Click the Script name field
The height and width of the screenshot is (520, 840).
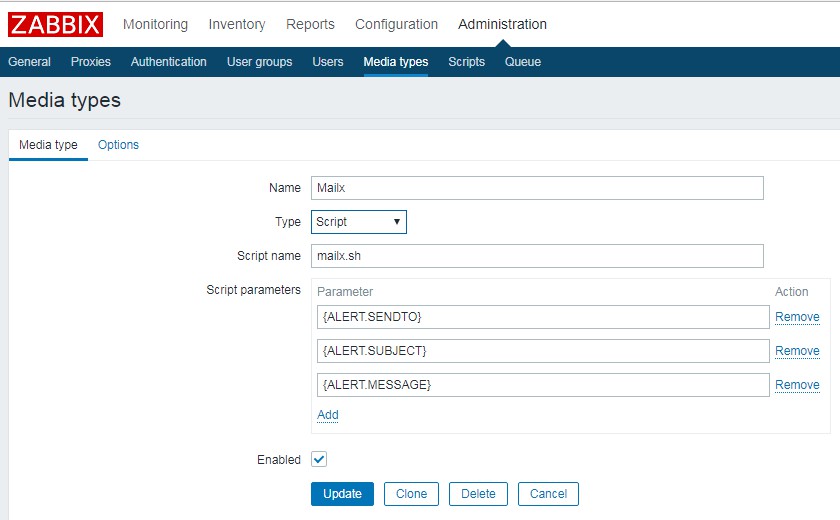[x=537, y=256]
